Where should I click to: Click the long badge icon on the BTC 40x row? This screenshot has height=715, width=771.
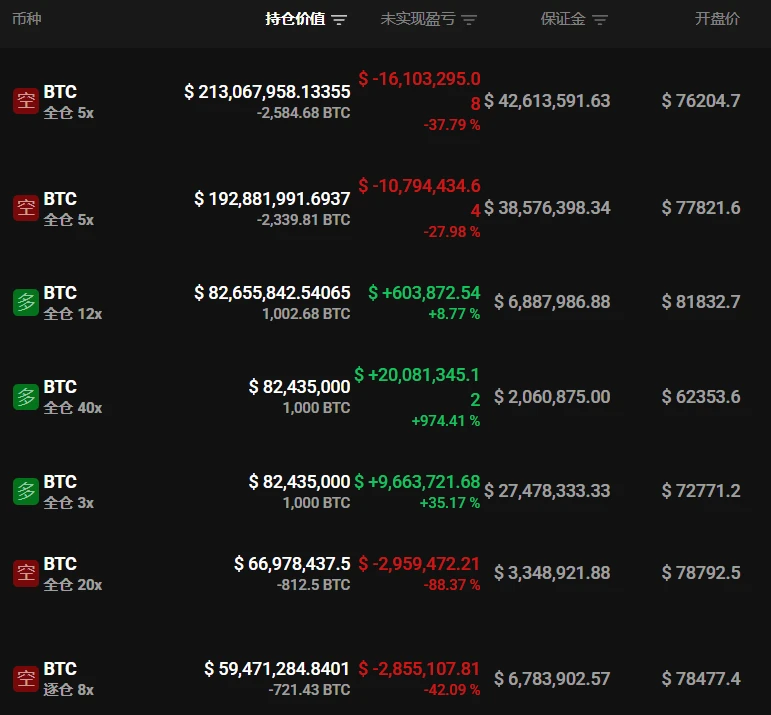tap(26, 397)
